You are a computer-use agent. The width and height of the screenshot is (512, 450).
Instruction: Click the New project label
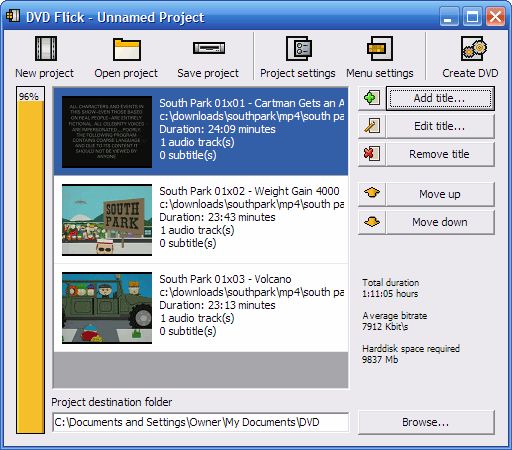click(x=44, y=73)
